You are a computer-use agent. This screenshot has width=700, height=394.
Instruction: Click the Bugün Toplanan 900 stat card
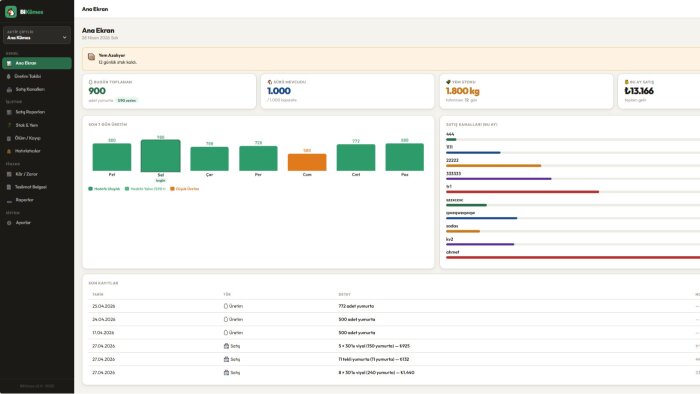(169, 91)
